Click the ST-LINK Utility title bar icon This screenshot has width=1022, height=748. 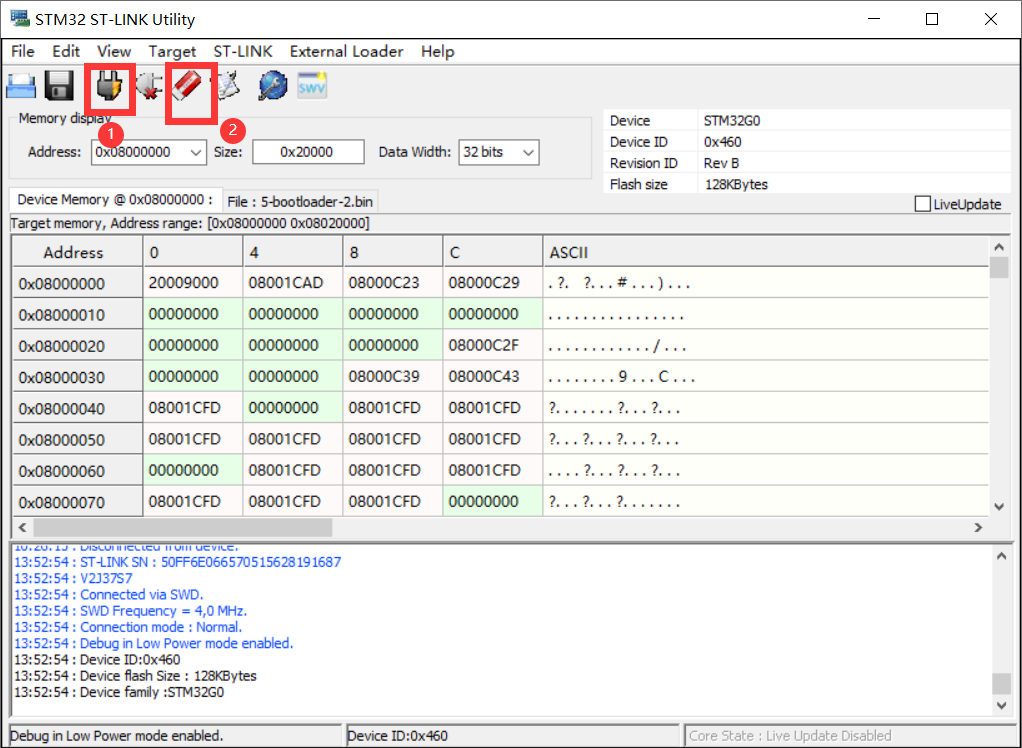click(x=20, y=18)
